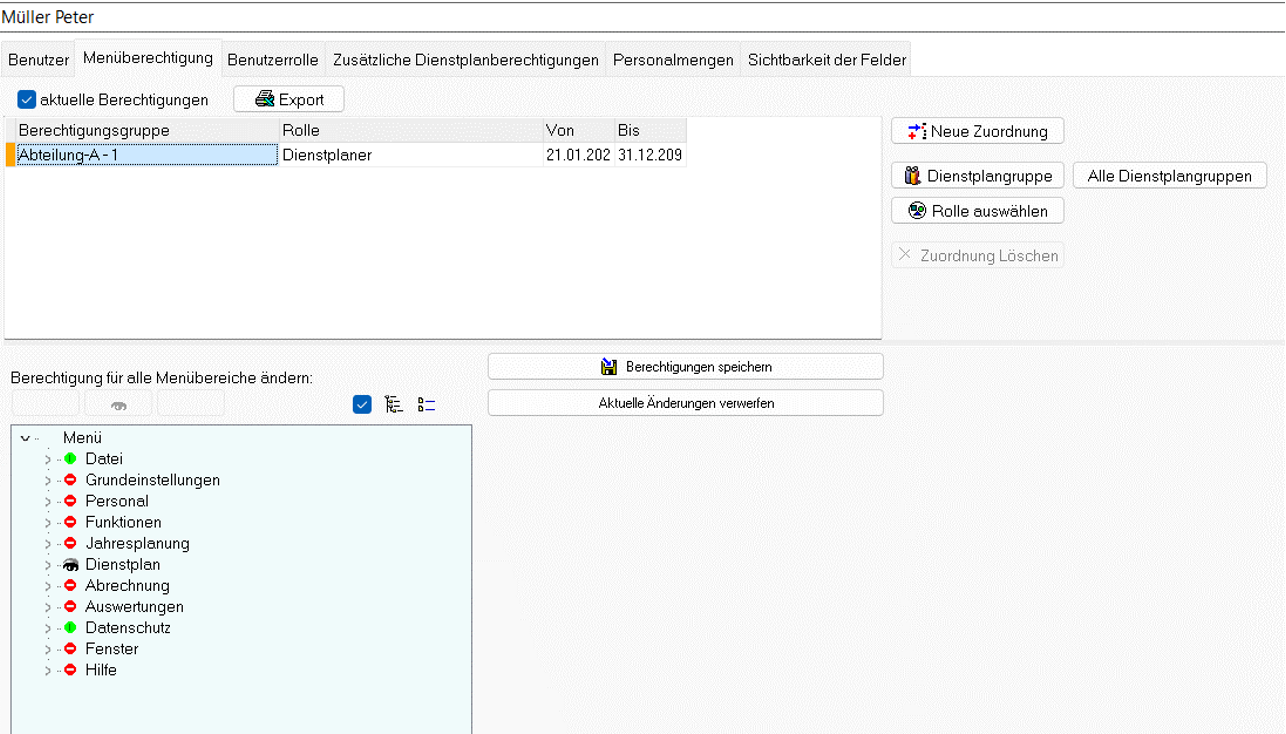1286x734 pixels.
Task: Expand the Dienstplan tree node
Action: [47, 565]
